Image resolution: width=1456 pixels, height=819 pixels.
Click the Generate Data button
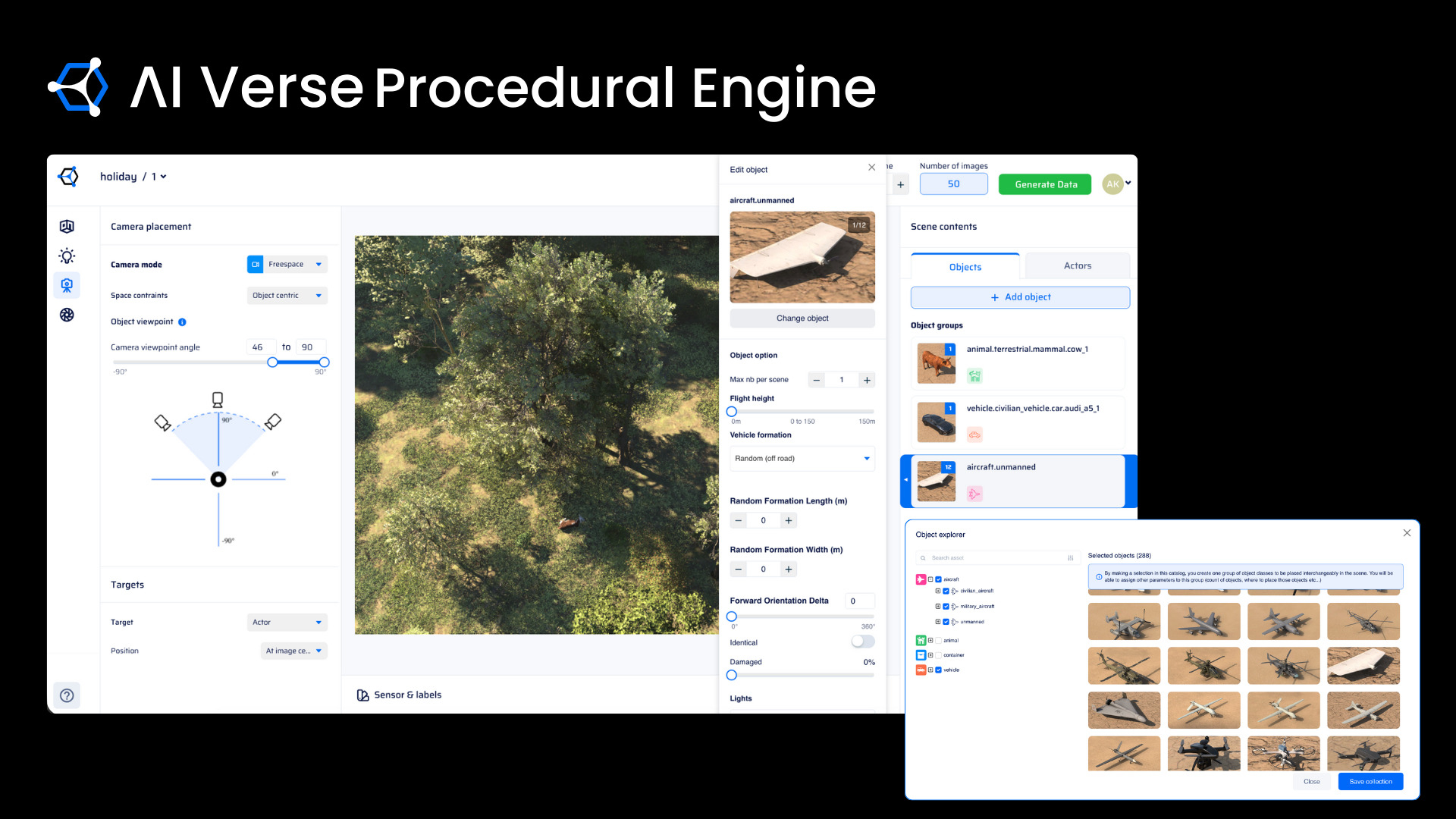pyautogui.click(x=1044, y=184)
